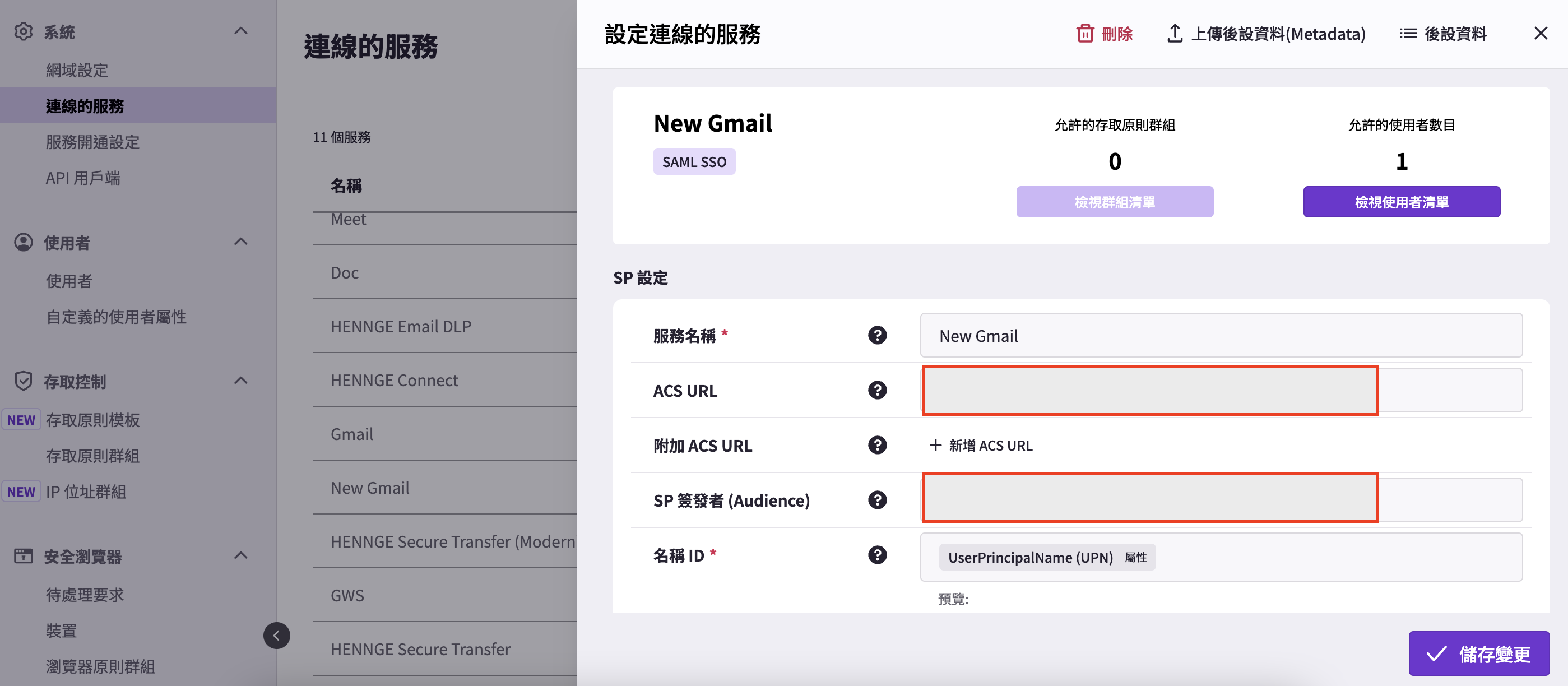Open help icon for 名稱 ID
Viewport: 1568px width, 686px height.
pyautogui.click(x=877, y=554)
